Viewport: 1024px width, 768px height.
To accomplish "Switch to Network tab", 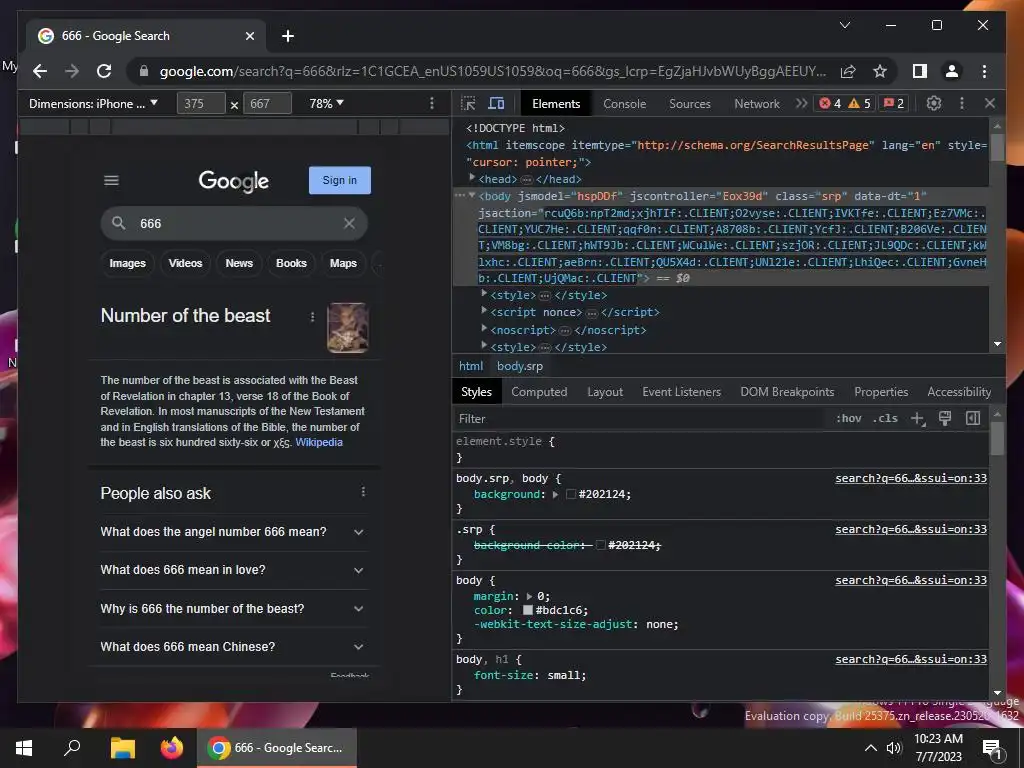I will 757,103.
